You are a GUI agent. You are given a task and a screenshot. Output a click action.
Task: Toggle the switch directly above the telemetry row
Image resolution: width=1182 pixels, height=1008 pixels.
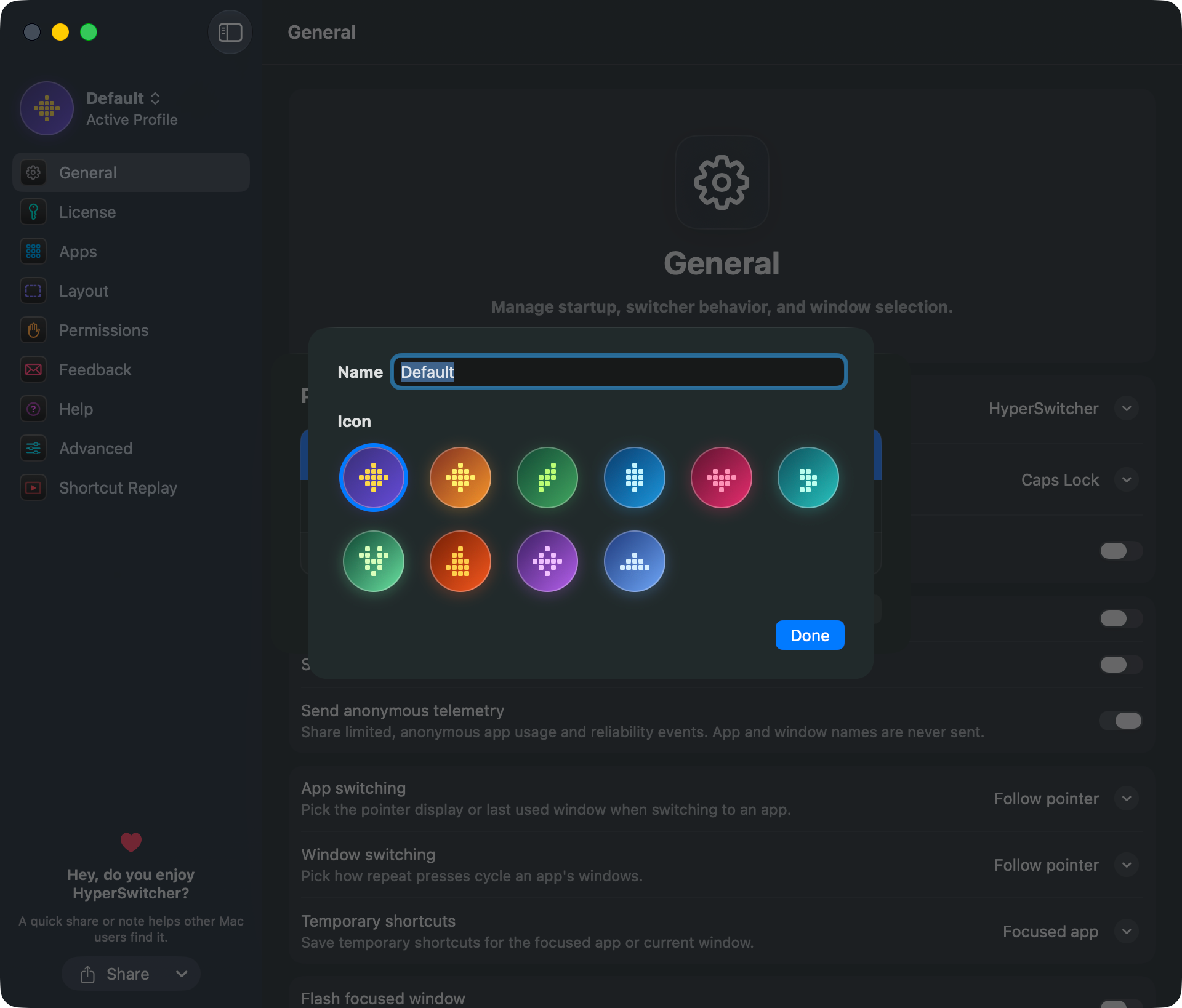[1120, 665]
